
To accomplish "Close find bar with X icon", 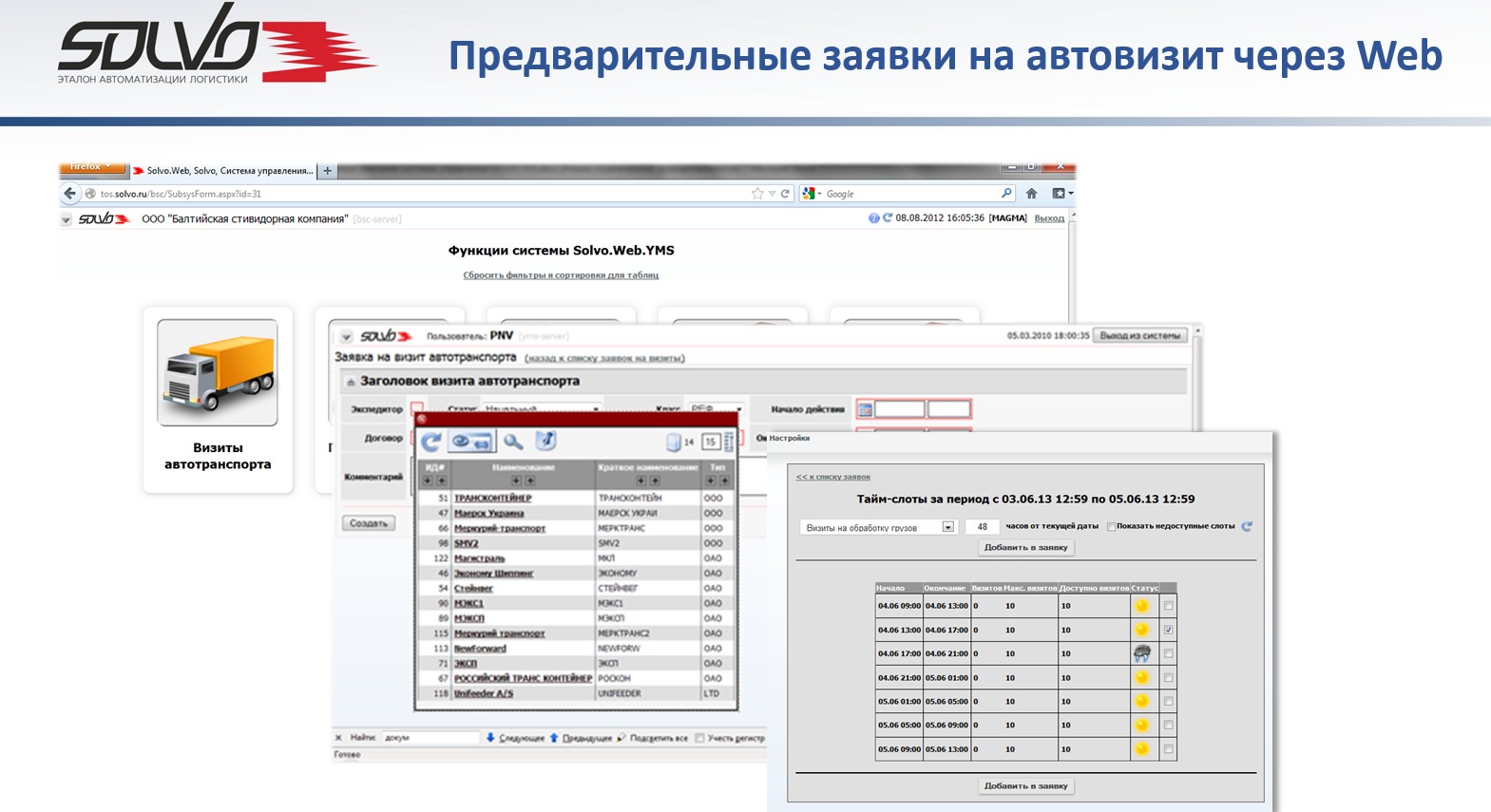I will pyautogui.click(x=338, y=737).
